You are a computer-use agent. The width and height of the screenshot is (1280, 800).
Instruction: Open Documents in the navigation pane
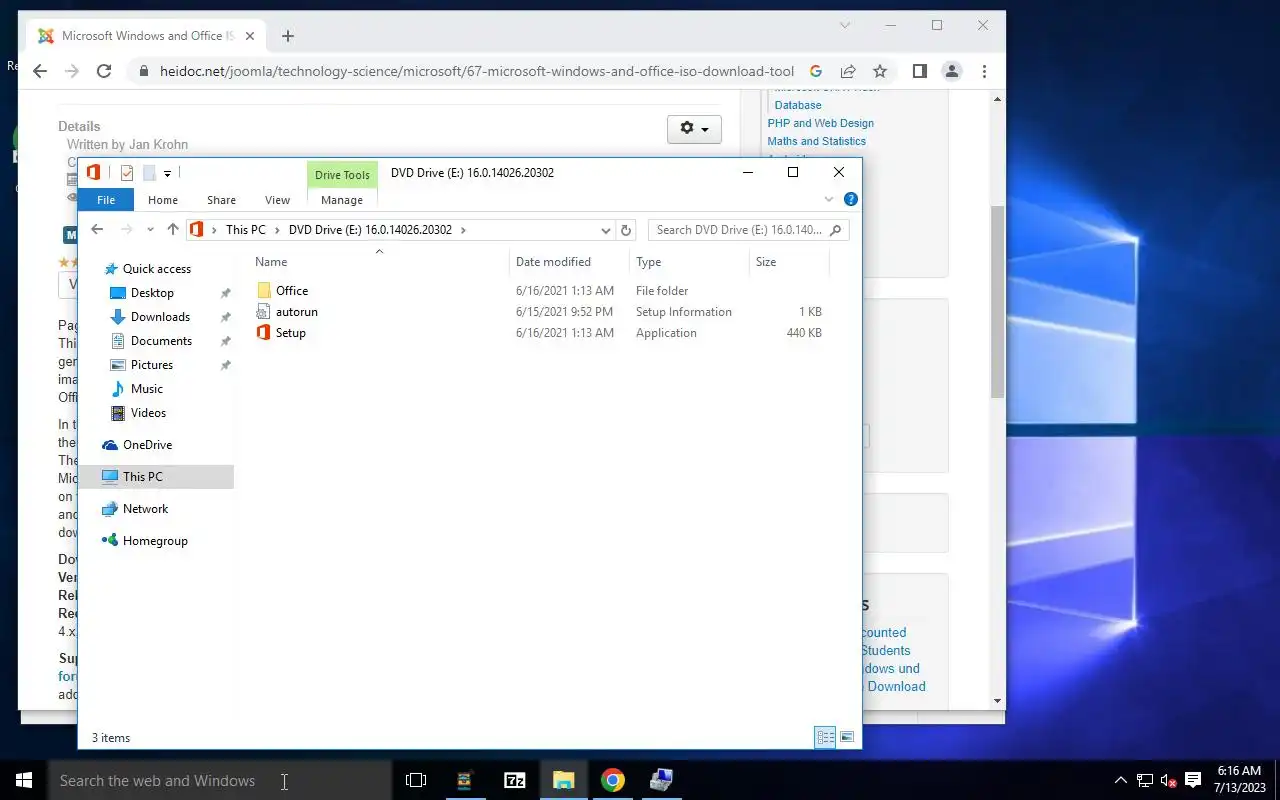[161, 341]
